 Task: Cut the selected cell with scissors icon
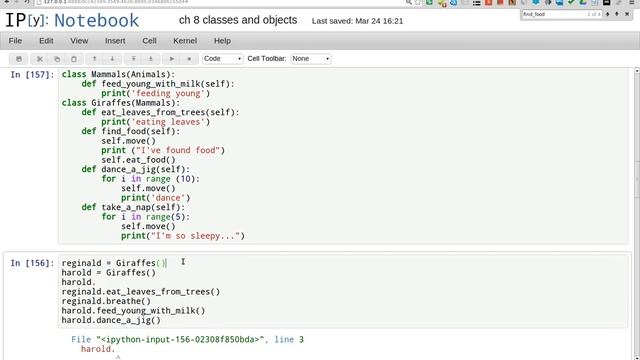click(40, 59)
